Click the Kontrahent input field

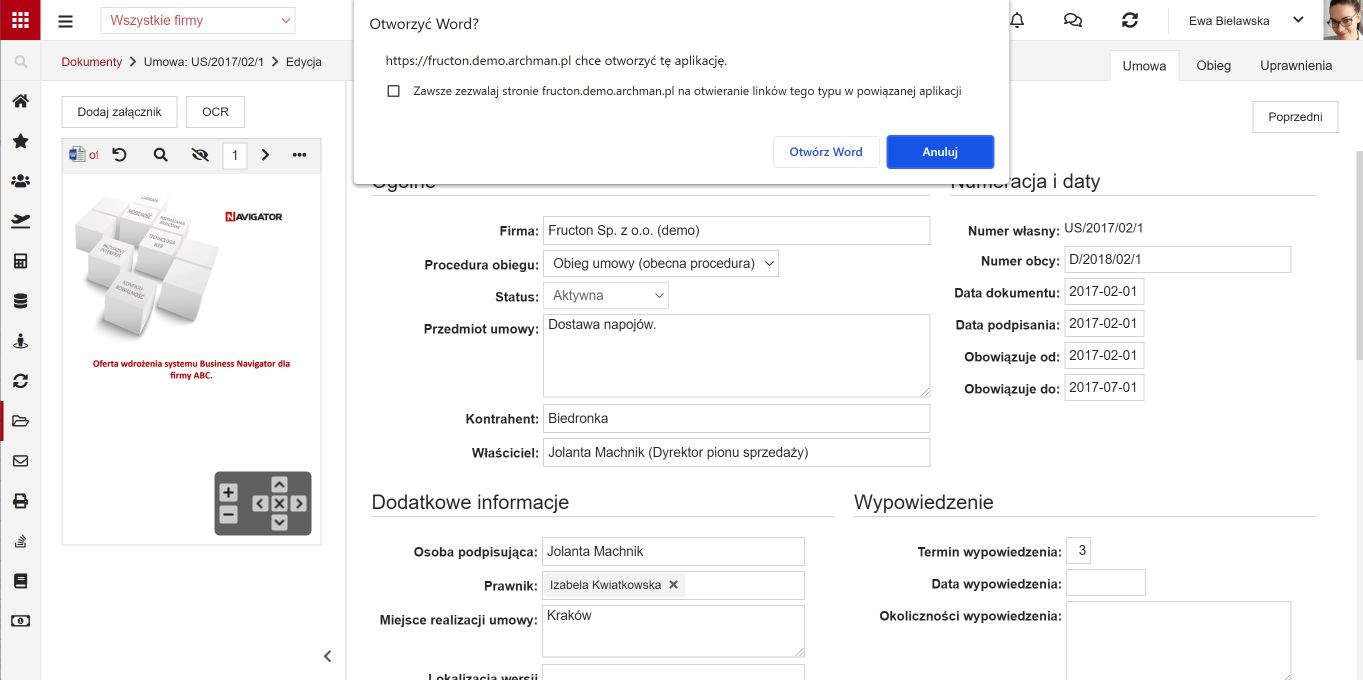click(736, 419)
